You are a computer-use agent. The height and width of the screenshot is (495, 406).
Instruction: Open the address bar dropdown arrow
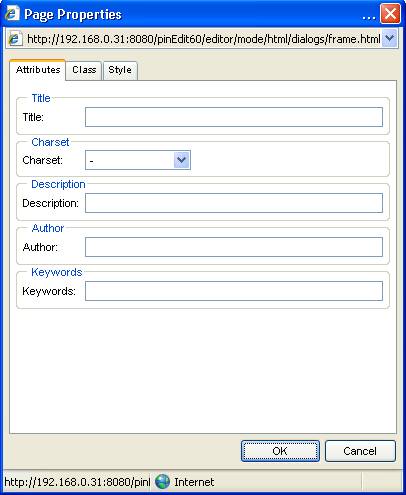tap(389, 39)
